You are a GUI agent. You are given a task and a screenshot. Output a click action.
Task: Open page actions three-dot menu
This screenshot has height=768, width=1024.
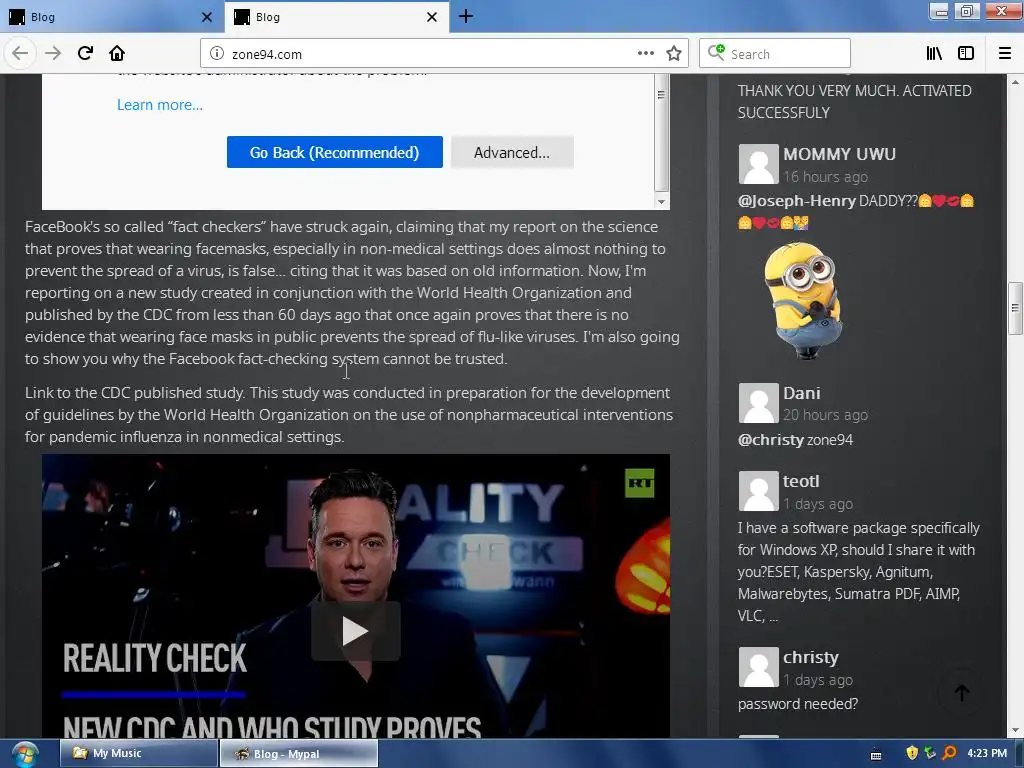point(646,54)
